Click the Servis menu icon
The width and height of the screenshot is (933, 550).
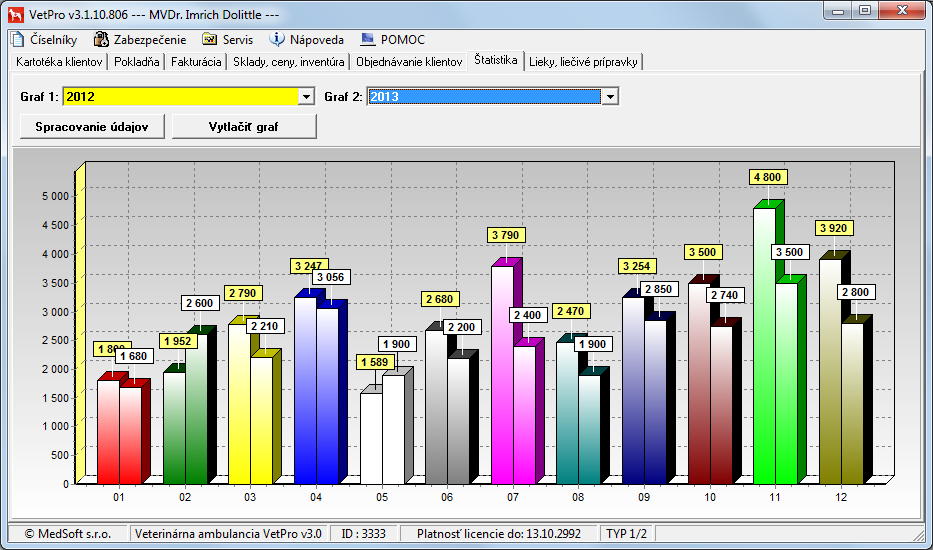point(209,40)
